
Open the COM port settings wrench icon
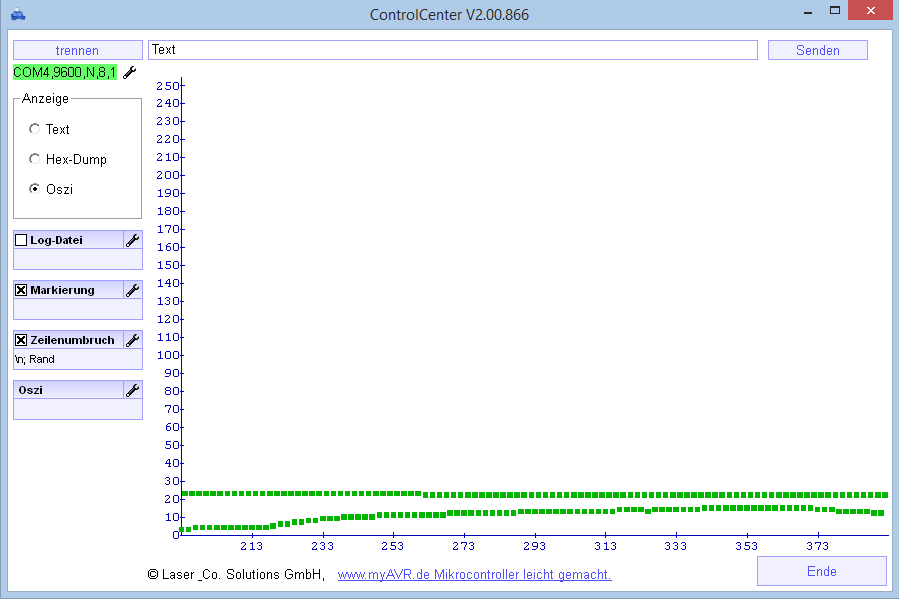(x=129, y=72)
